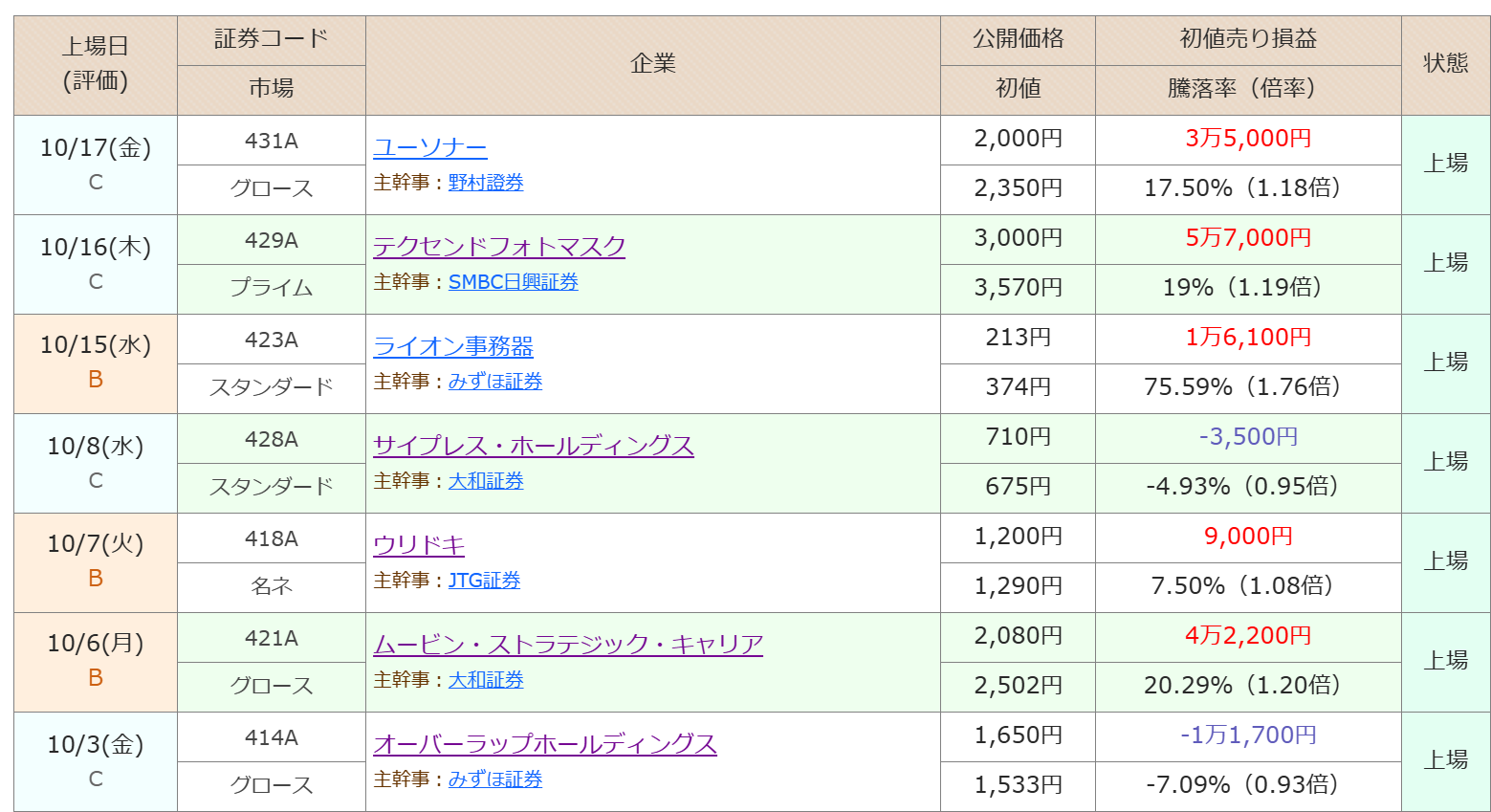The width and height of the screenshot is (1491, 812).
Task: Click the 企業 column header
Action: (652, 64)
